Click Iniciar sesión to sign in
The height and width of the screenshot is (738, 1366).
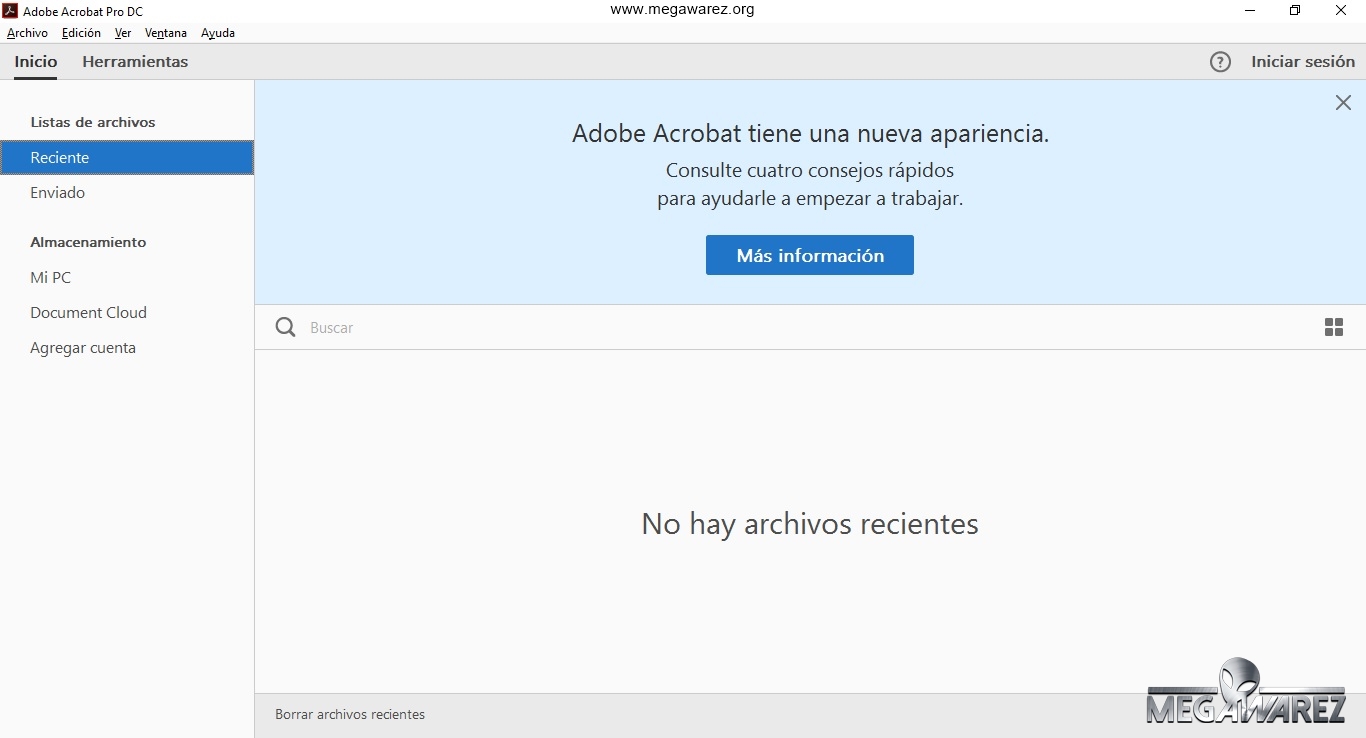coord(1303,62)
